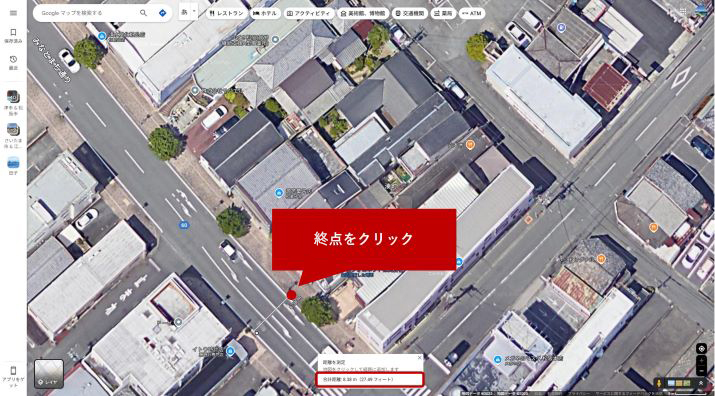Click the purple place pin at top right
715x396 pixels.
[x=562, y=28]
